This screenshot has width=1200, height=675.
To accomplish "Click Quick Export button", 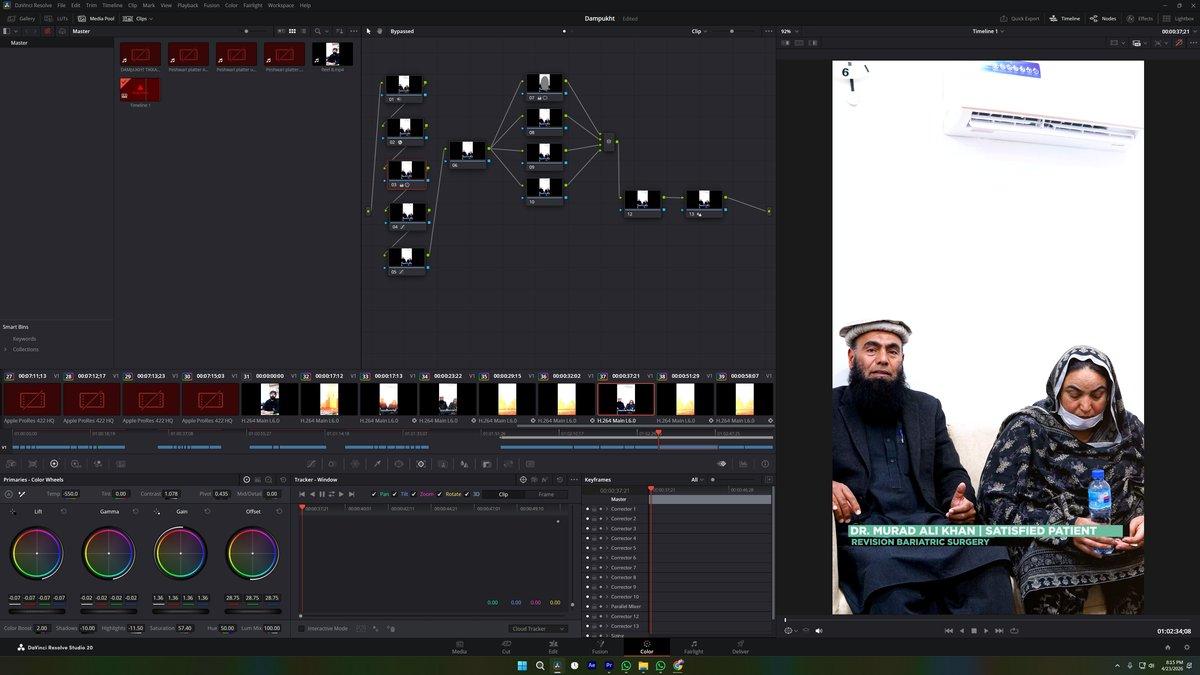I will click(x=1020, y=18).
